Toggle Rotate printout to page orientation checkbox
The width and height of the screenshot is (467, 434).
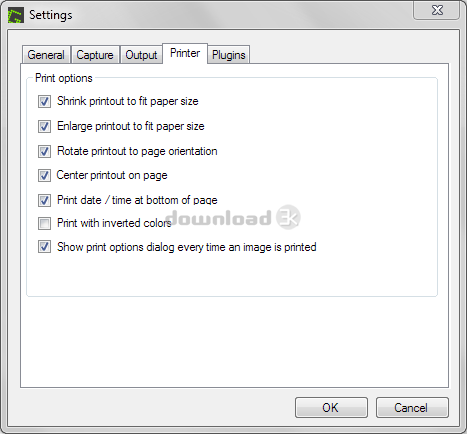pyautogui.click(x=44, y=151)
